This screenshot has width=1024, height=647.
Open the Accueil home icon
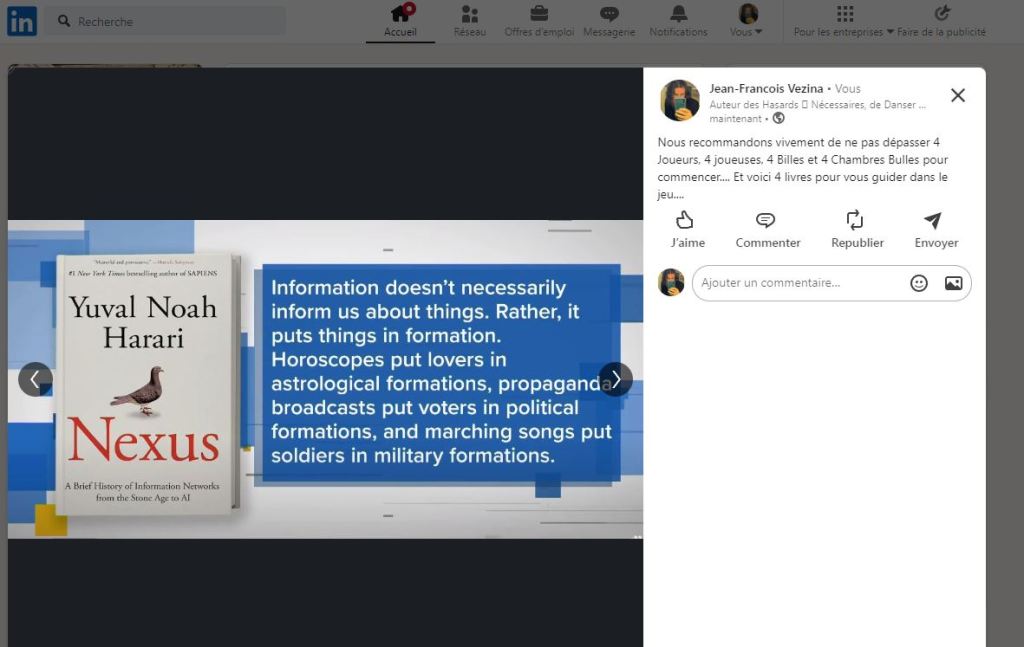pyautogui.click(x=400, y=13)
